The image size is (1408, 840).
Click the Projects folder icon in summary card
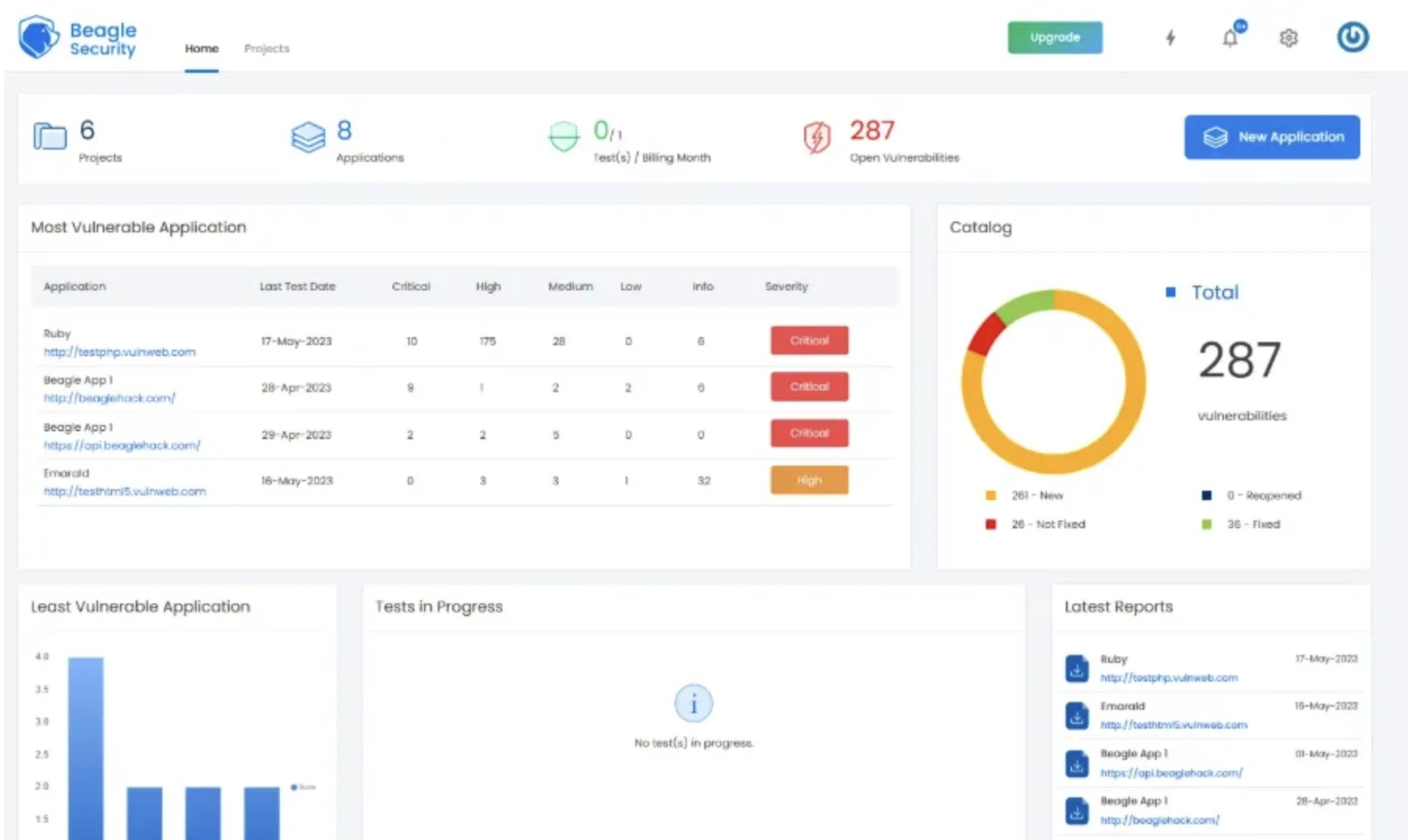coord(48,136)
